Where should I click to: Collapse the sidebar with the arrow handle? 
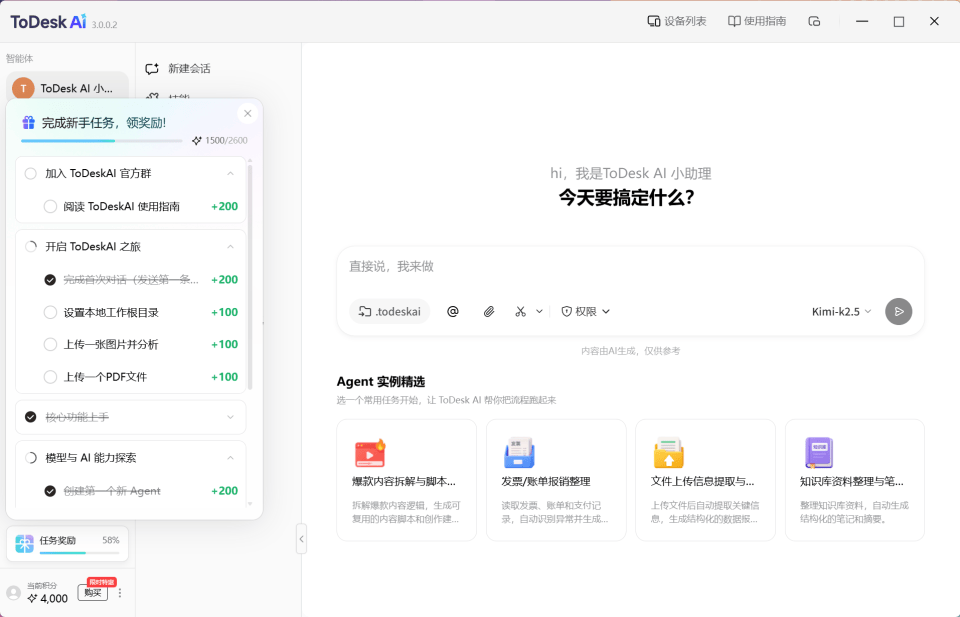coord(301,539)
